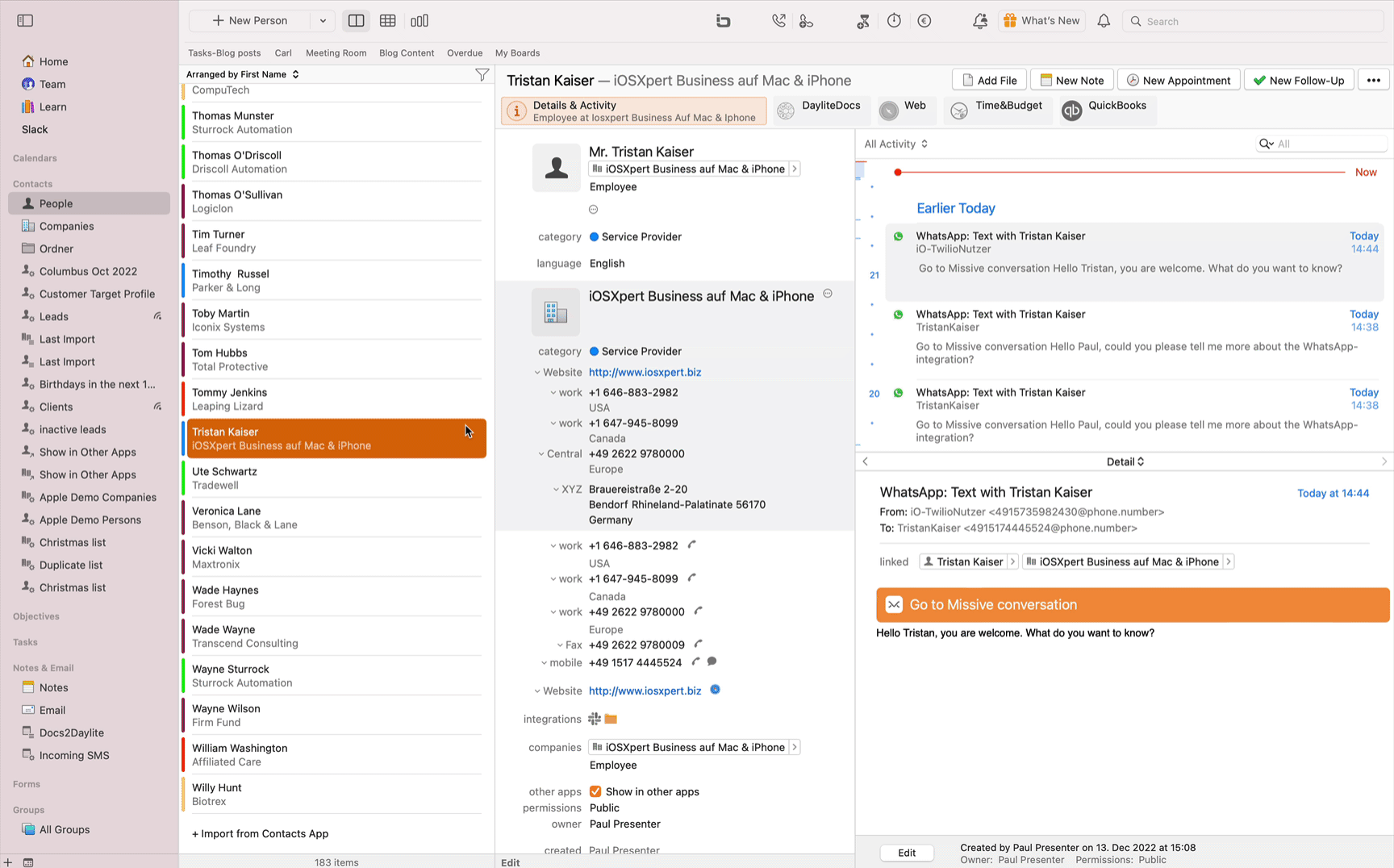Image resolution: width=1394 pixels, height=868 pixels.
Task: Expand the XYZ address label chevron
Action: tap(556, 490)
